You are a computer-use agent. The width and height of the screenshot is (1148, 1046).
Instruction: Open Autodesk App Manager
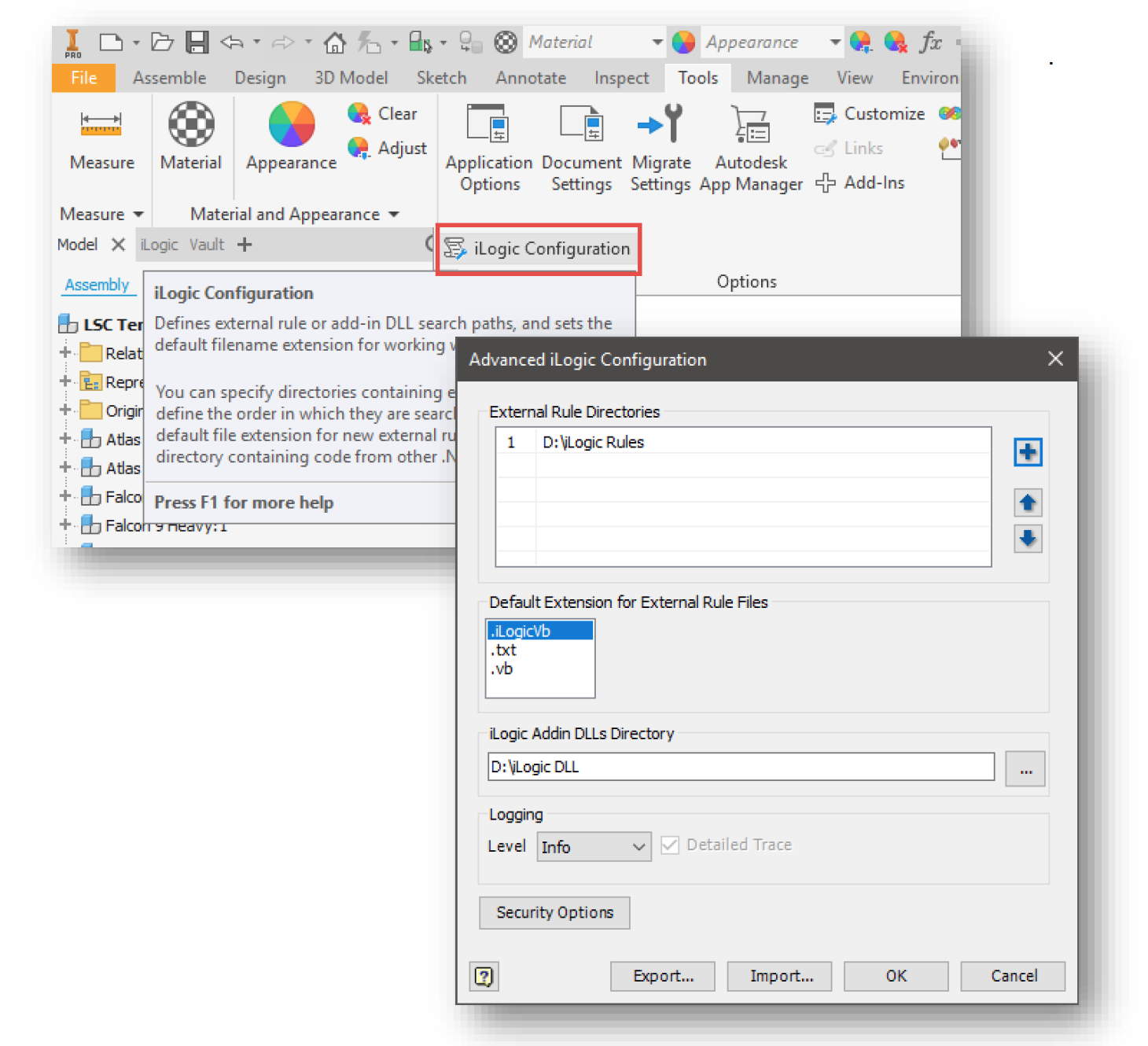click(x=751, y=148)
